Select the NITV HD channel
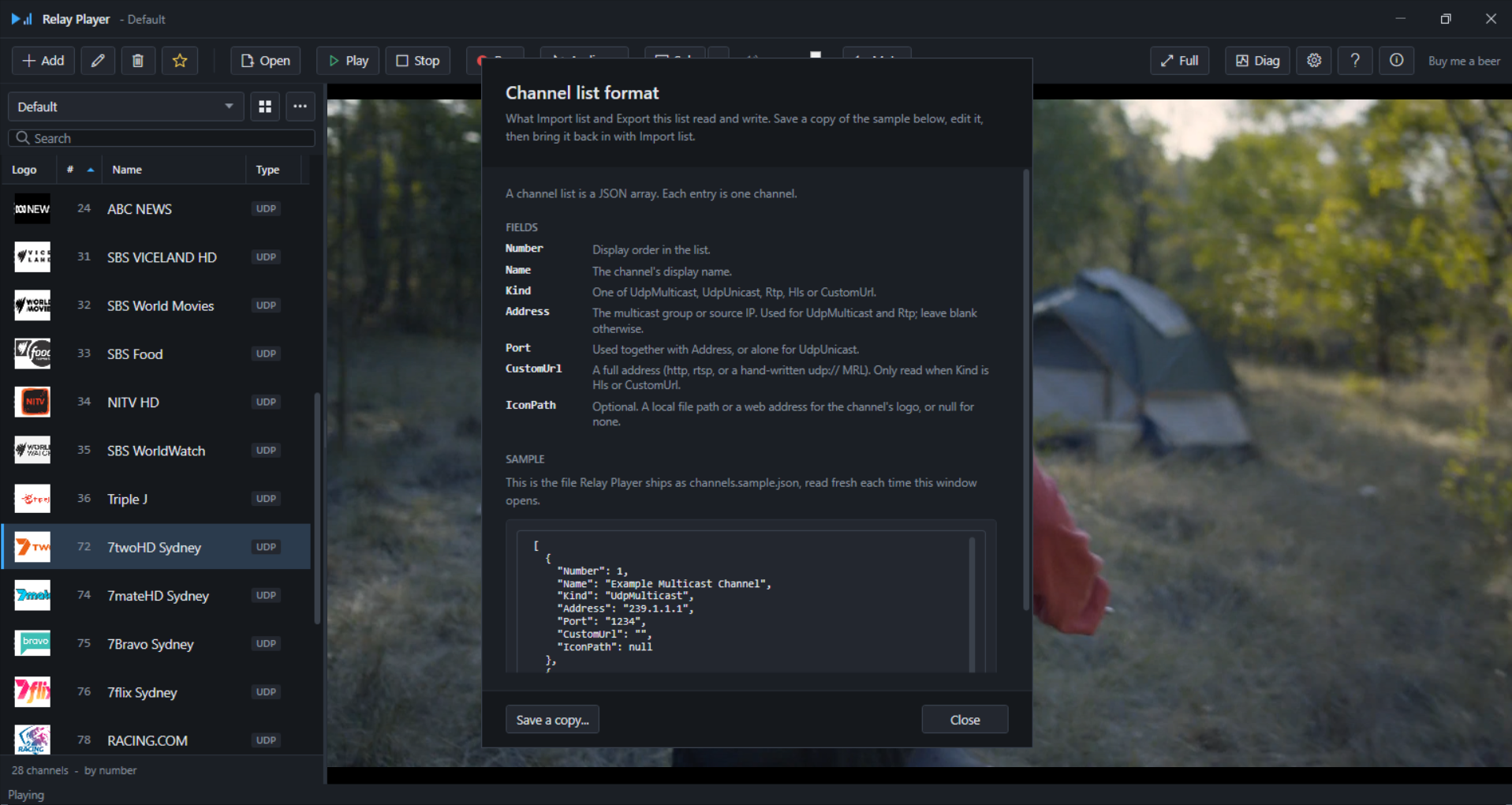The height and width of the screenshot is (805, 1512). (x=156, y=402)
